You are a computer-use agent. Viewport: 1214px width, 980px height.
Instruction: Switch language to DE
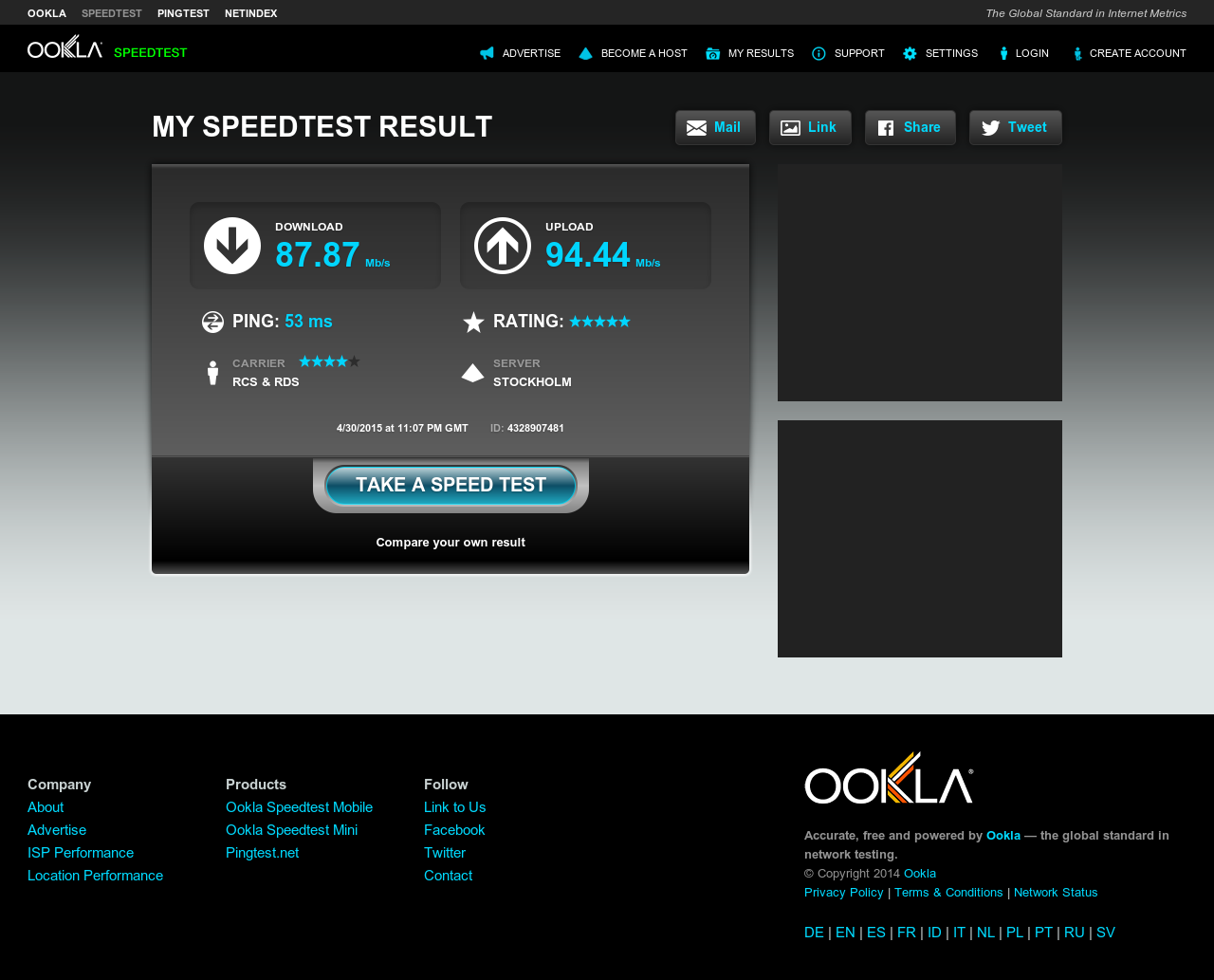coord(814,933)
